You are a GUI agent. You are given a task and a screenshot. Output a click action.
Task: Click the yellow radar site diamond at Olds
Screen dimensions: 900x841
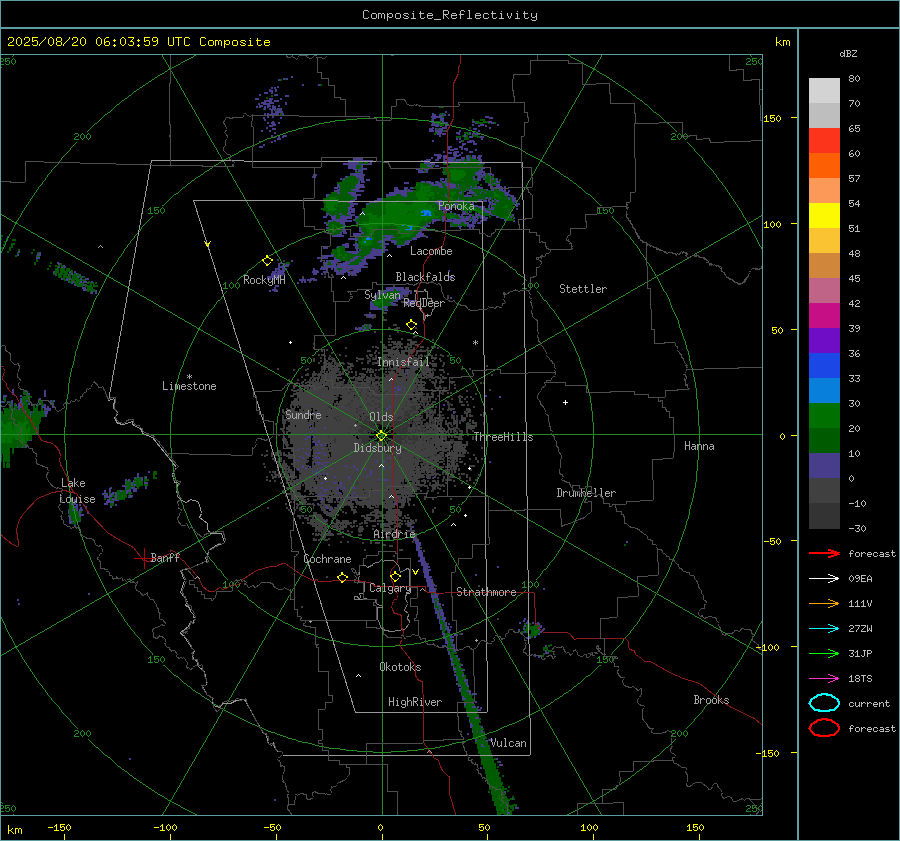pos(381,436)
